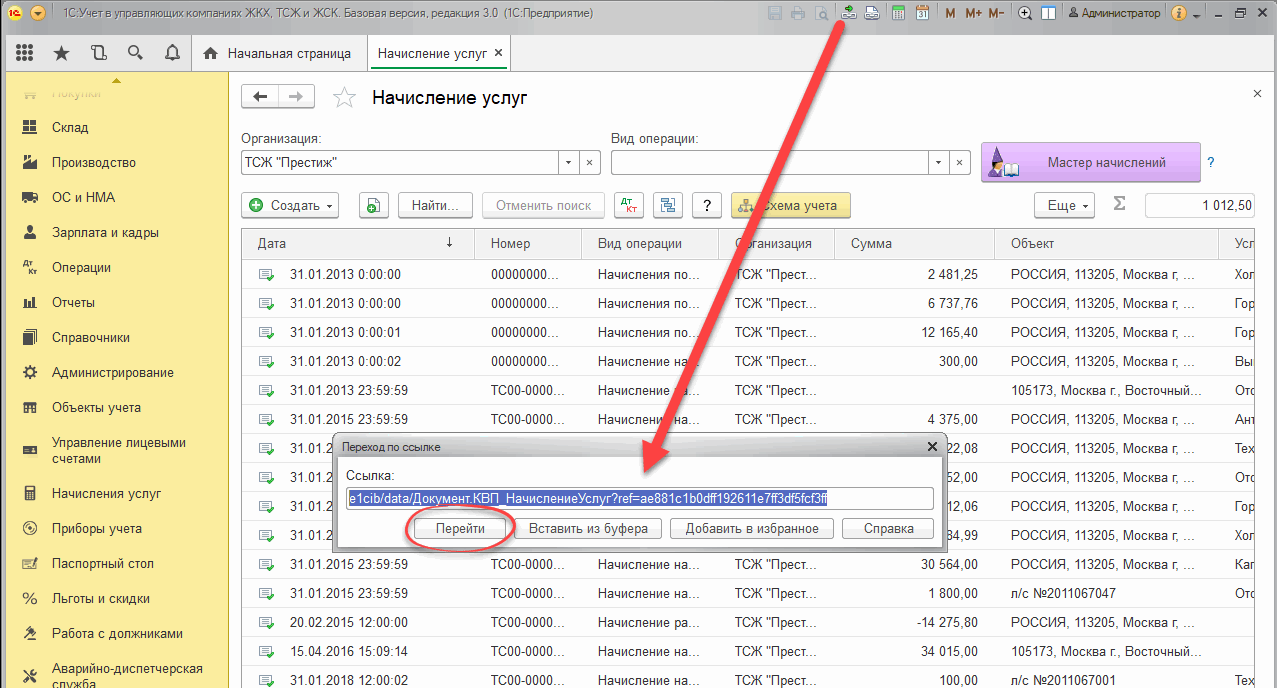Open the calendar from the title bar
1277x688 pixels.
(x=921, y=13)
